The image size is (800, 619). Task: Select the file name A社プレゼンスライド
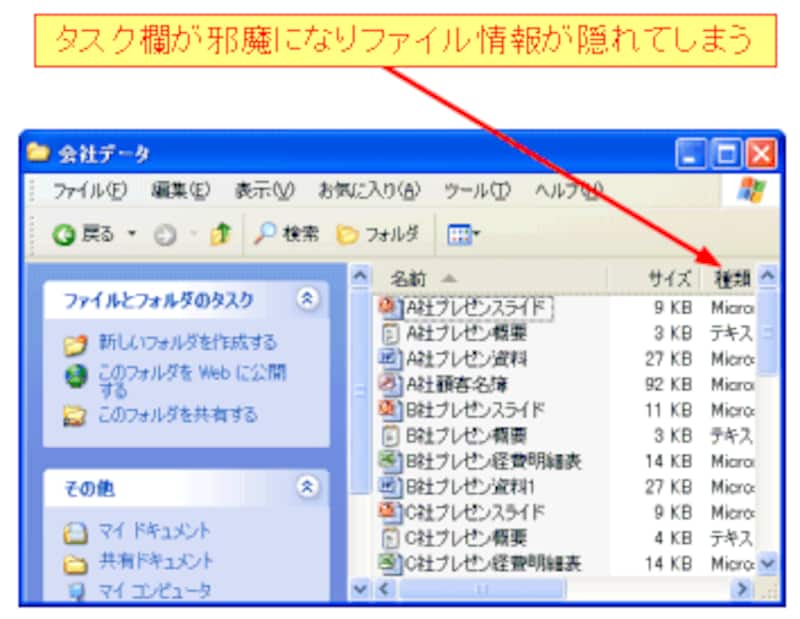(477, 308)
